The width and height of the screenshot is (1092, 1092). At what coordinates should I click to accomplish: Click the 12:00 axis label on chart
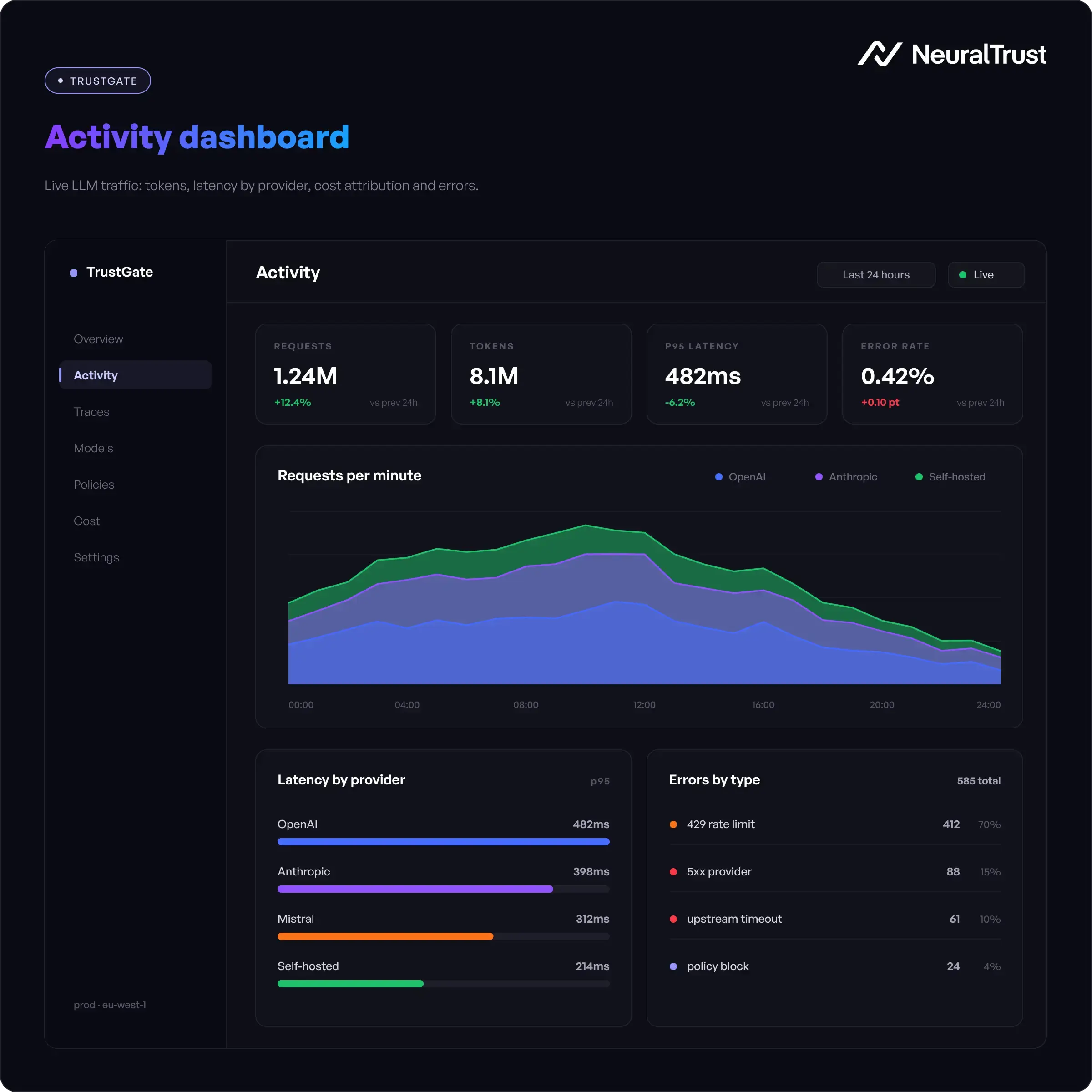tap(644, 705)
